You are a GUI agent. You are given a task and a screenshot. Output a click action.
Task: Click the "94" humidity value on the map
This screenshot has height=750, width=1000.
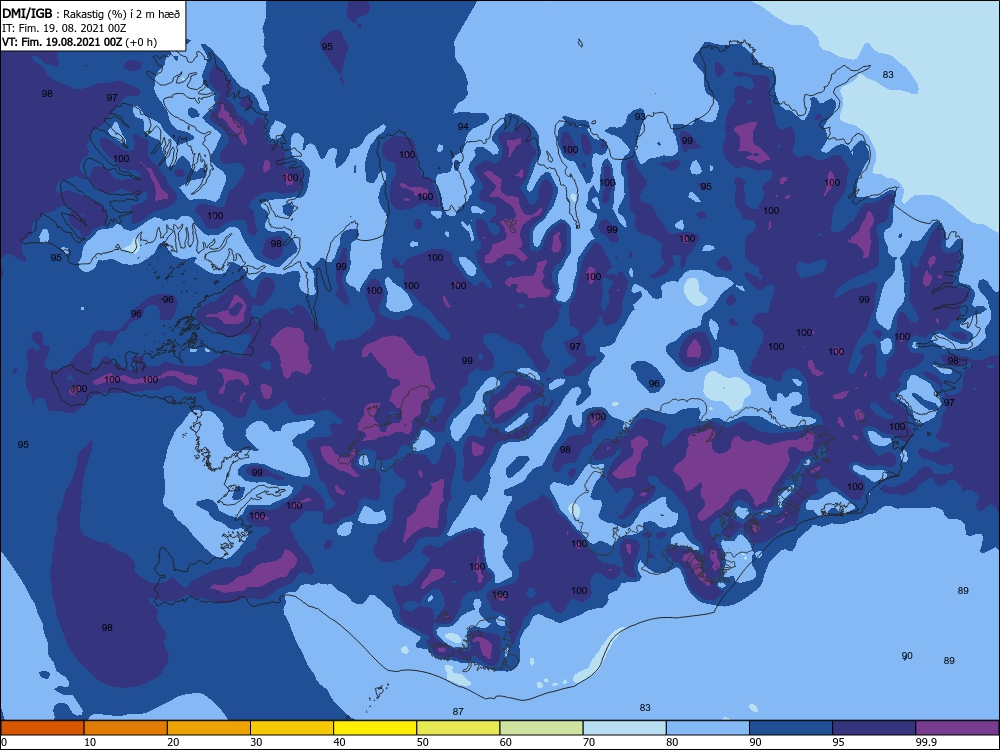pyautogui.click(x=463, y=127)
